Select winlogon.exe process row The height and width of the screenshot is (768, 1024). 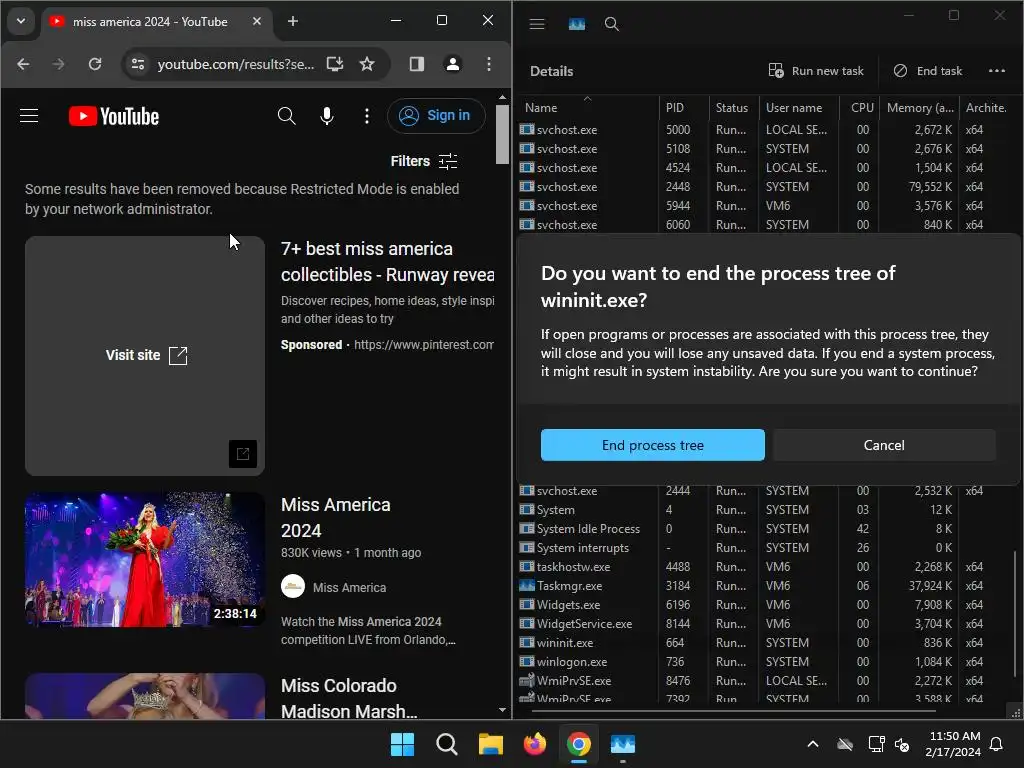pos(764,661)
